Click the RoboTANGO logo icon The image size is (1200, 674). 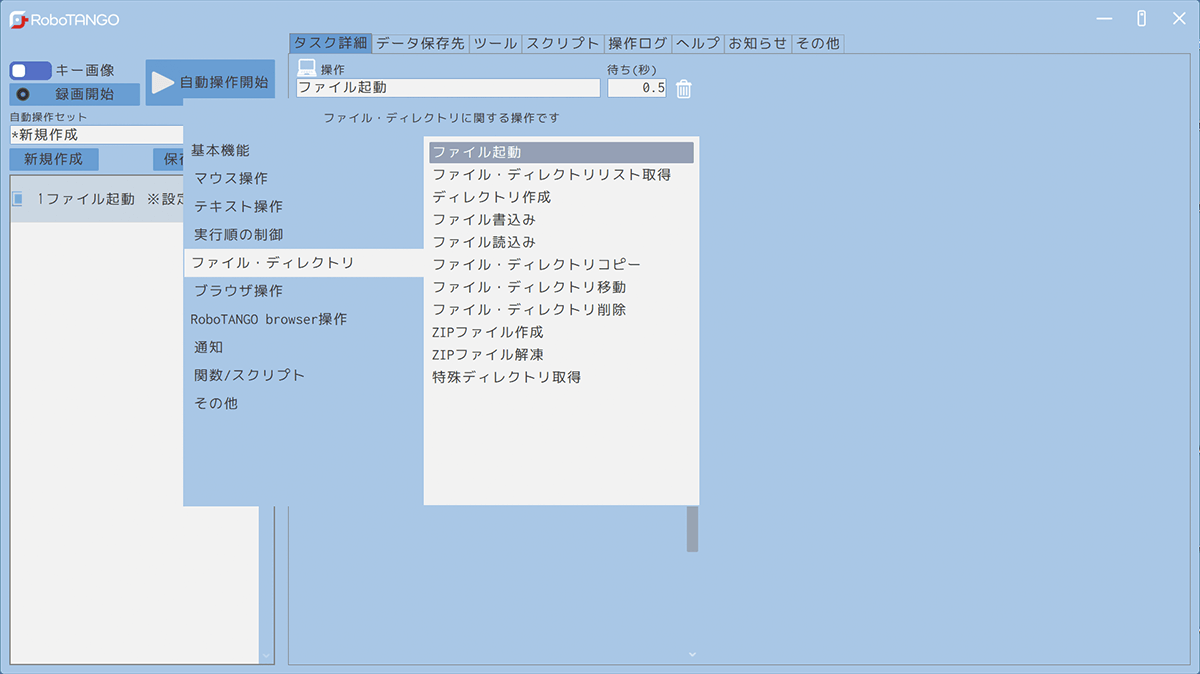point(17,20)
